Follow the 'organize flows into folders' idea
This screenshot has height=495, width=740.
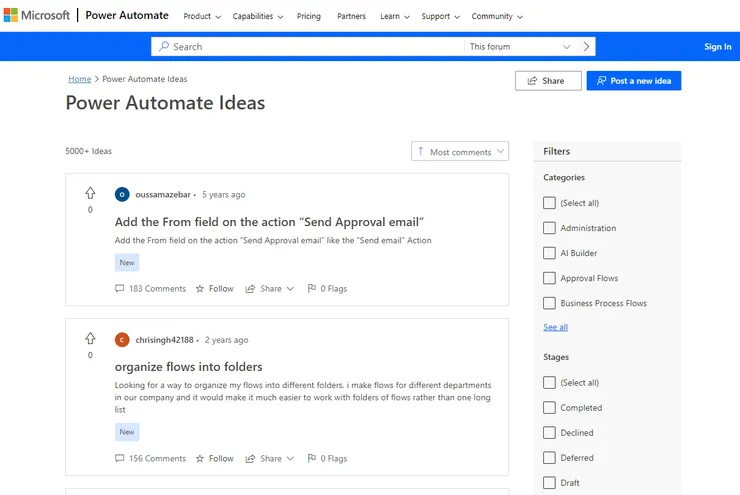click(214, 459)
